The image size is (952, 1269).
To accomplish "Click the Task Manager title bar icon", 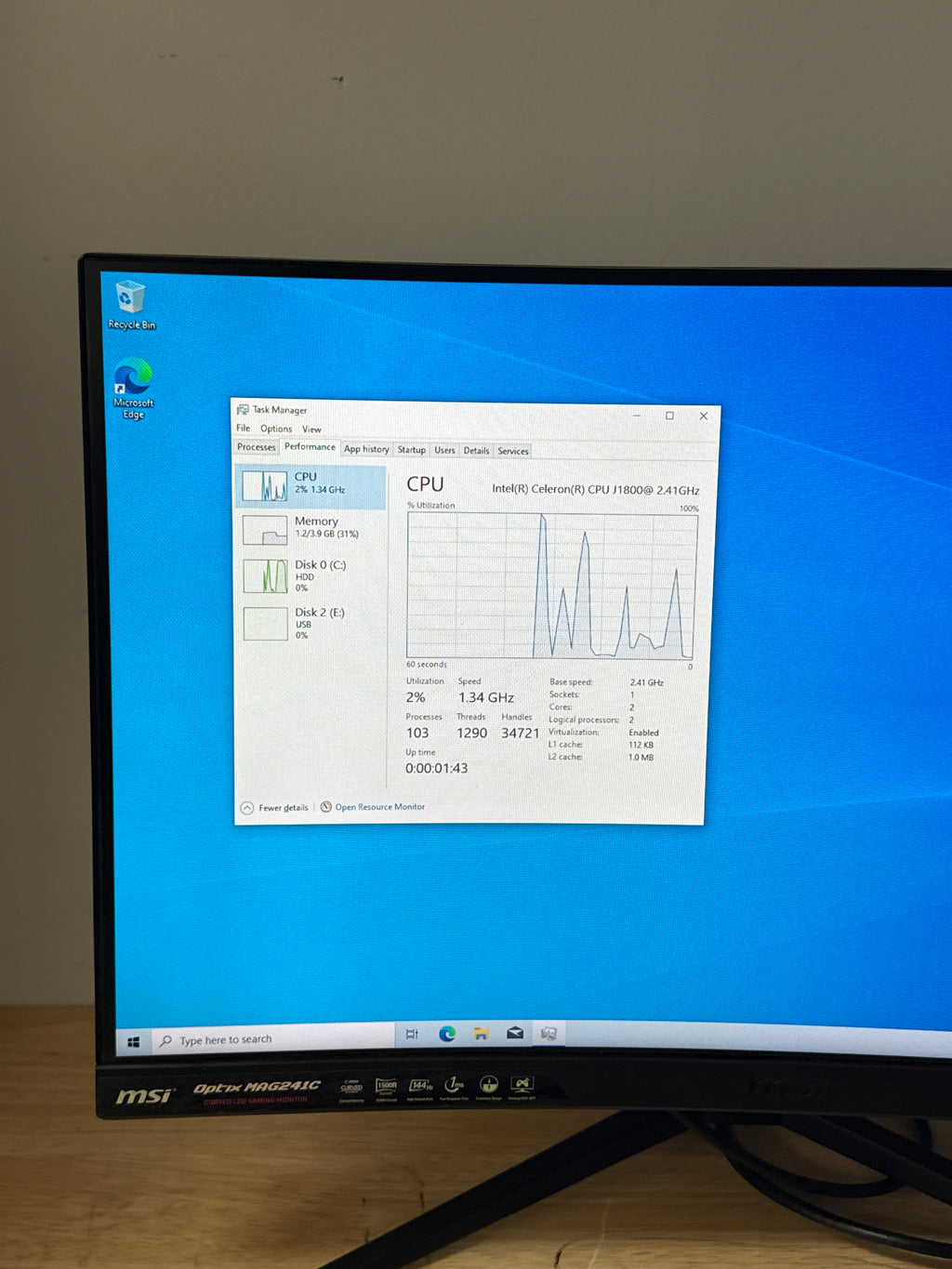I will 243,409.
